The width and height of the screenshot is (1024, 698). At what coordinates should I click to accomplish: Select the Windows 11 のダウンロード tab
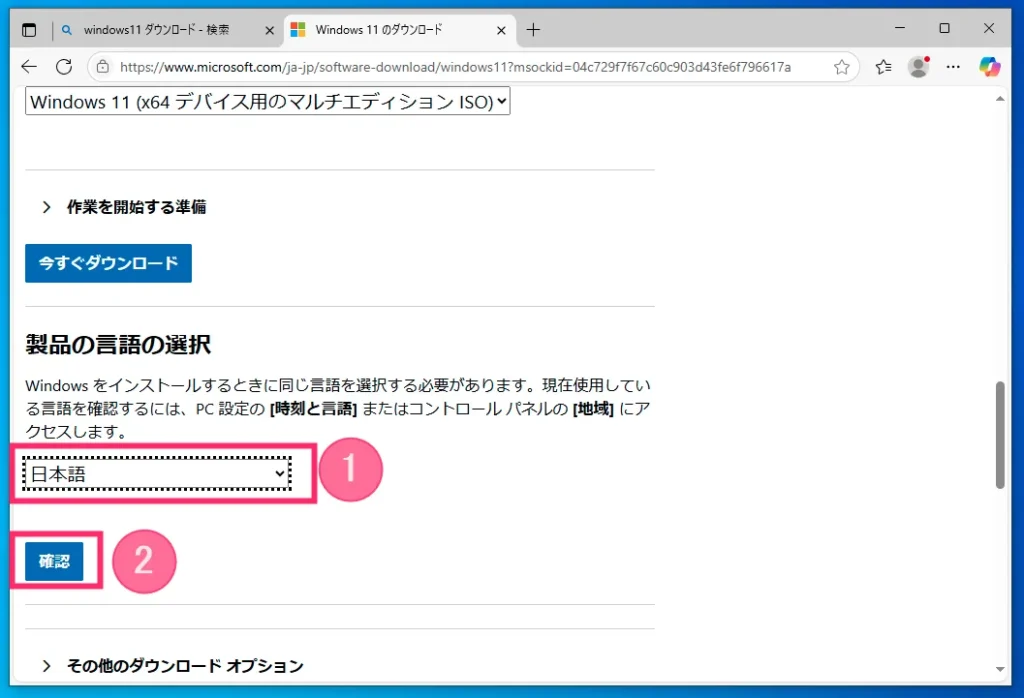click(x=400, y=30)
